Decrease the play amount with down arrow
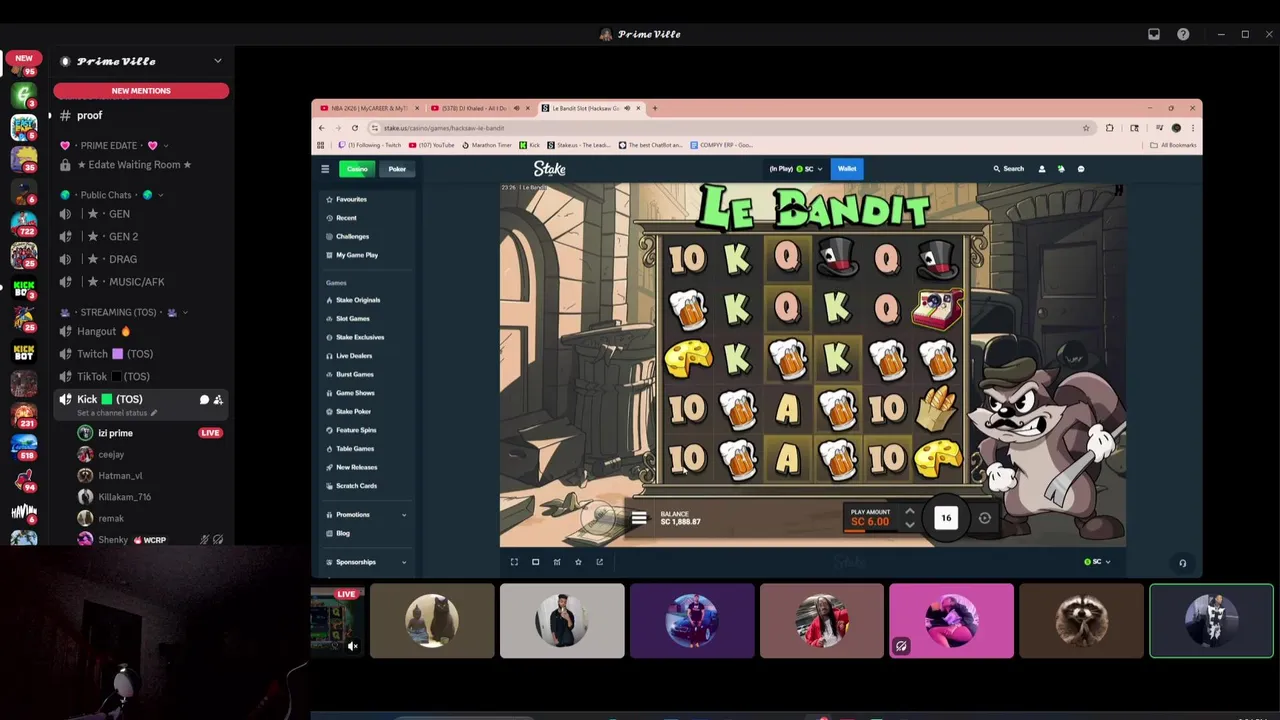The image size is (1280, 720). (x=909, y=525)
